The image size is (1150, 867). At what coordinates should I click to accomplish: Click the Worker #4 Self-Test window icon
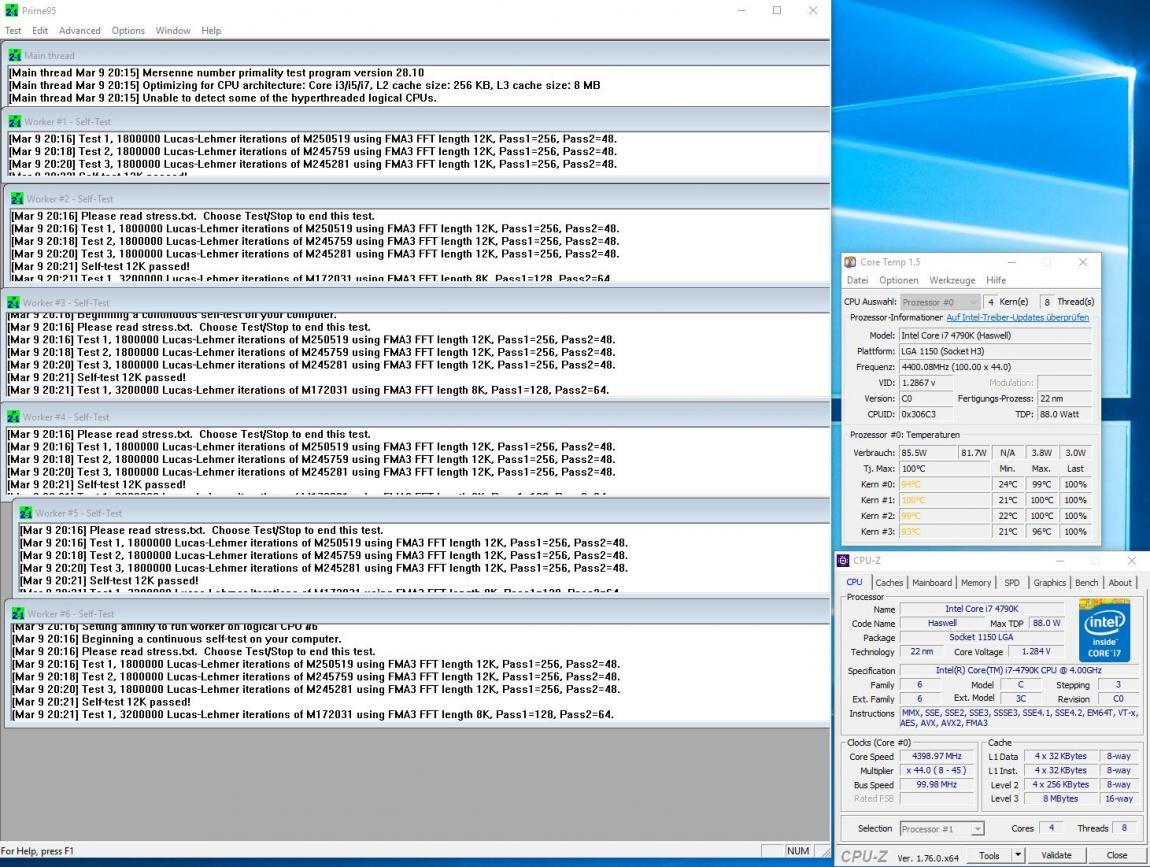click(x=13, y=417)
